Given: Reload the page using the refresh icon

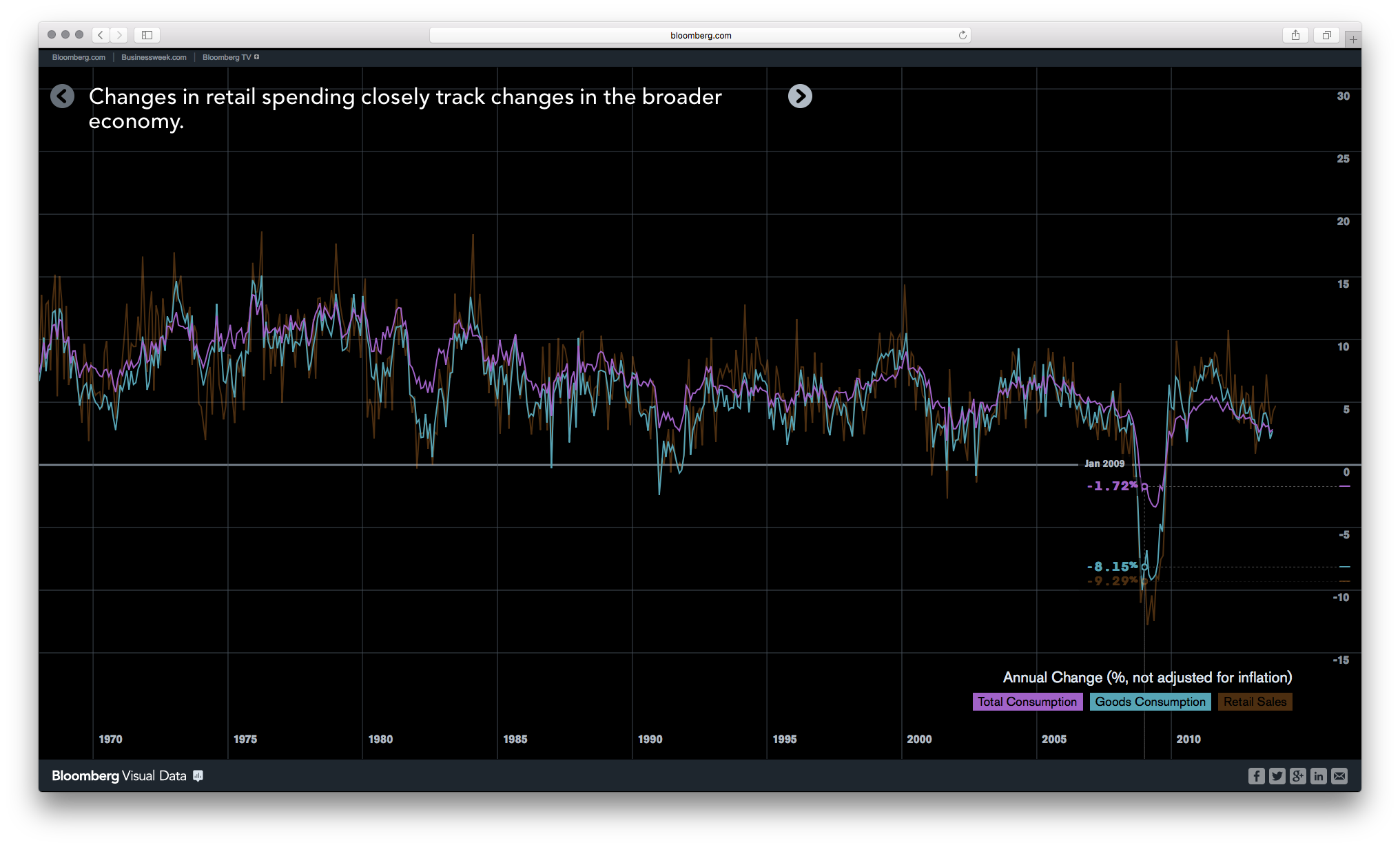Looking at the screenshot, I should 962,34.
